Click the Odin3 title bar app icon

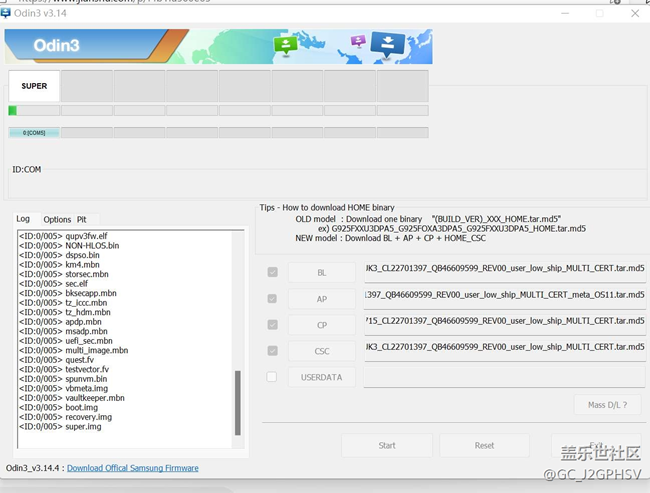[7, 14]
